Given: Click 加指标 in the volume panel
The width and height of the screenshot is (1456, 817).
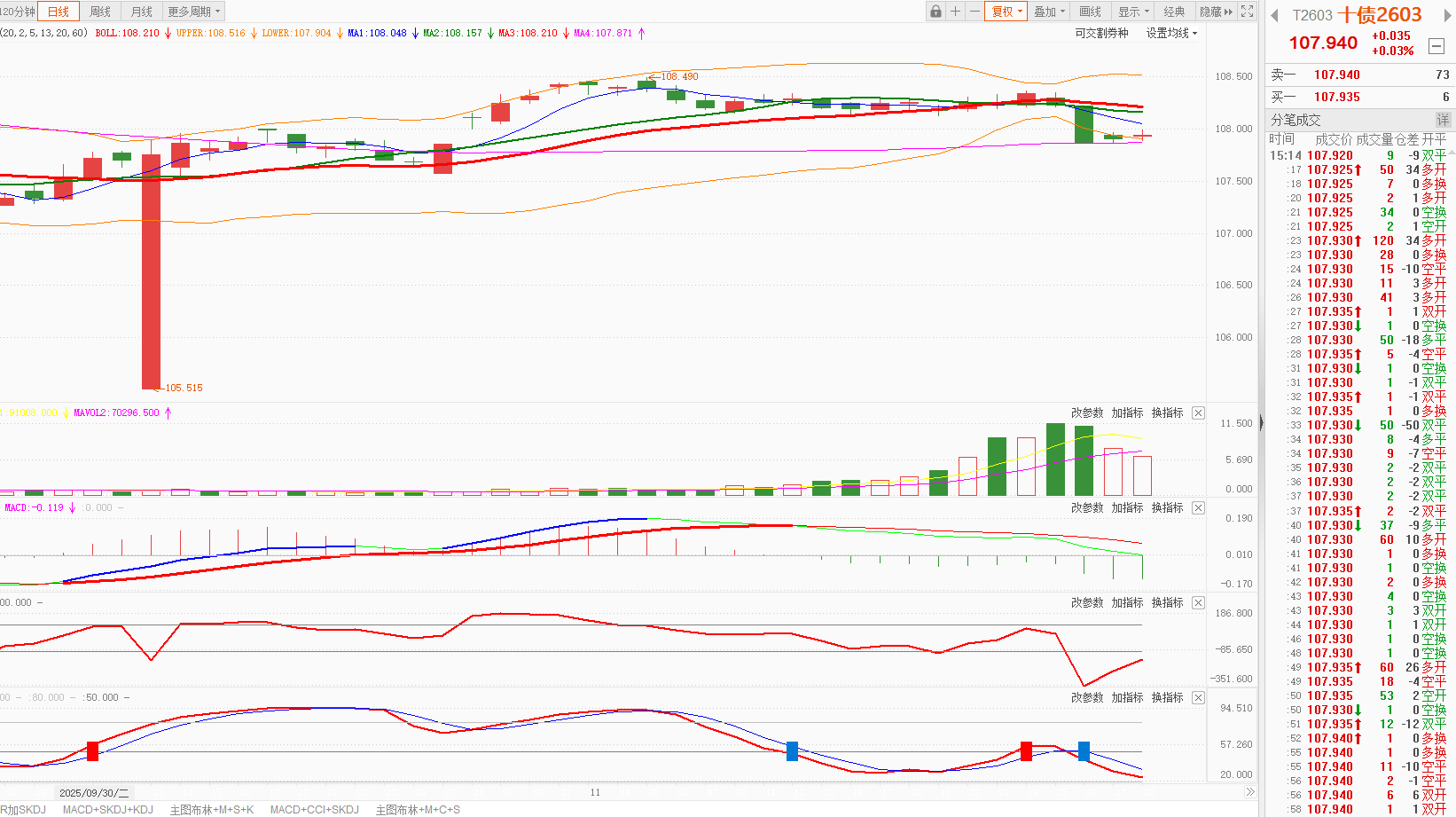Looking at the screenshot, I should click(1127, 412).
